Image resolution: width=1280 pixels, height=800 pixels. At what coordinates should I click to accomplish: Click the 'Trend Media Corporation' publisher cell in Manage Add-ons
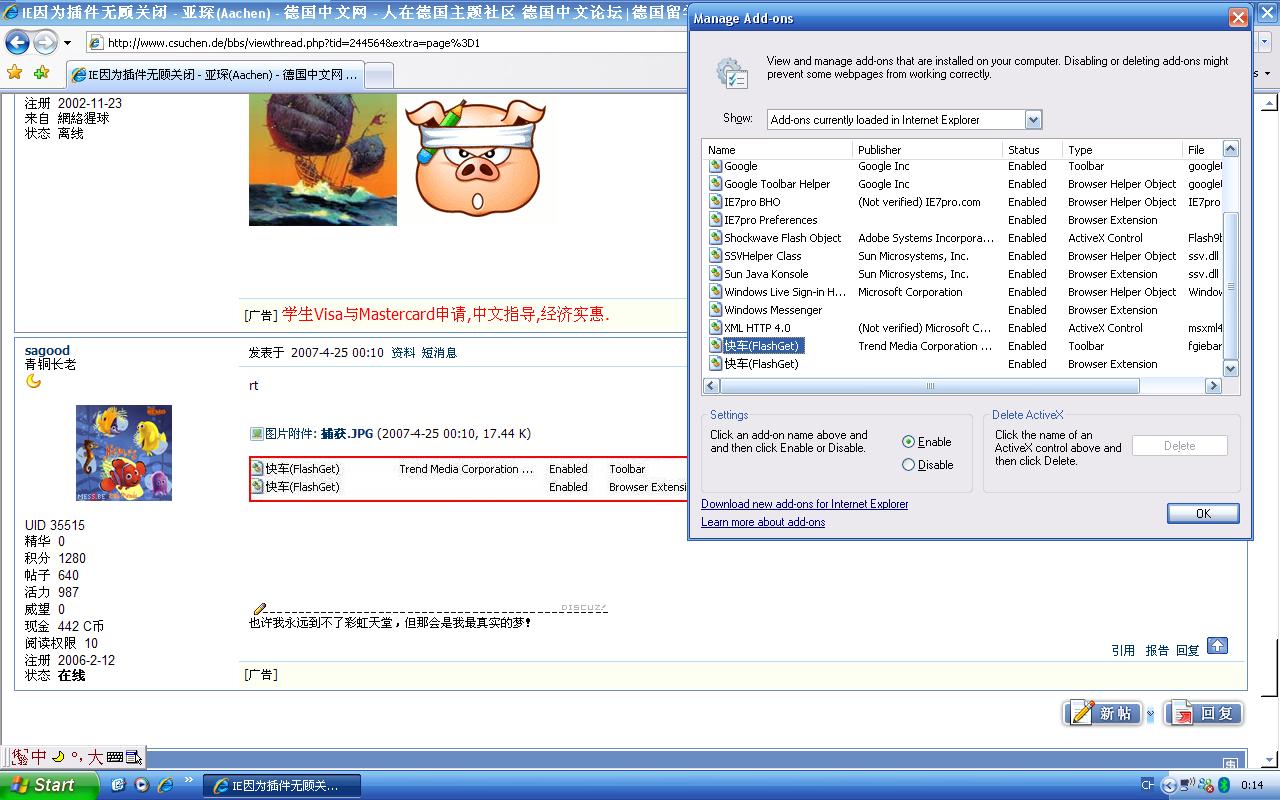[x=925, y=346]
